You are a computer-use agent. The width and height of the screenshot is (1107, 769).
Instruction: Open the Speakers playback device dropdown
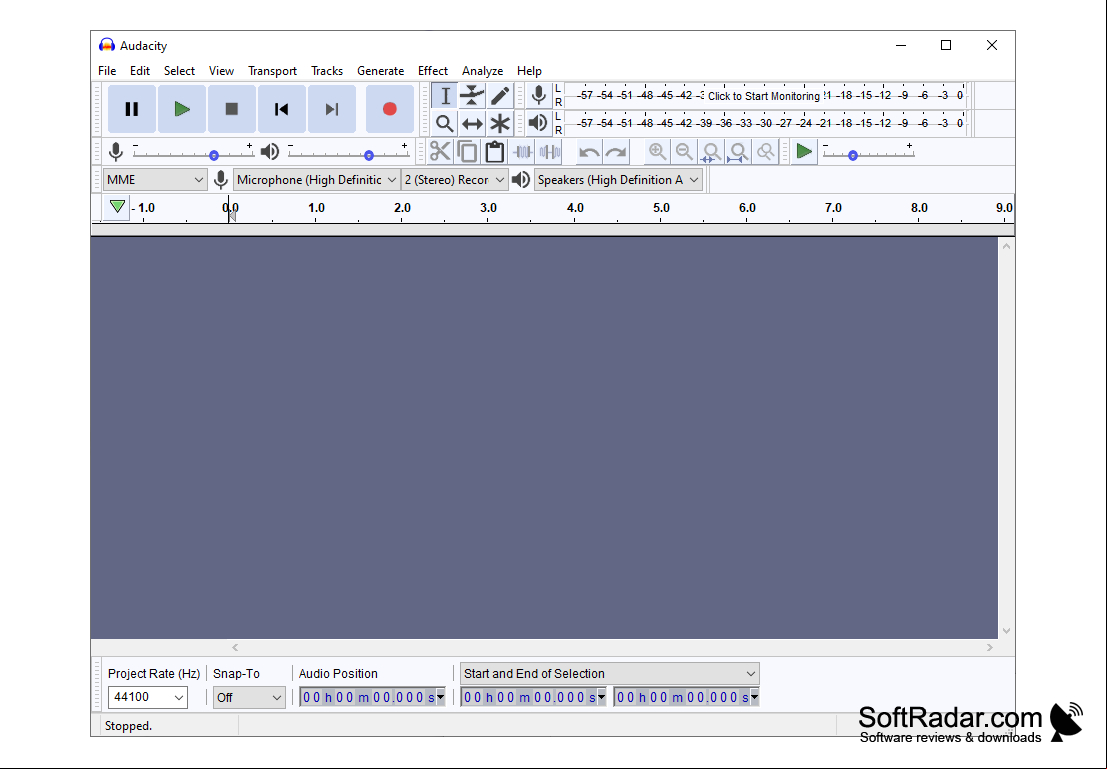point(618,180)
